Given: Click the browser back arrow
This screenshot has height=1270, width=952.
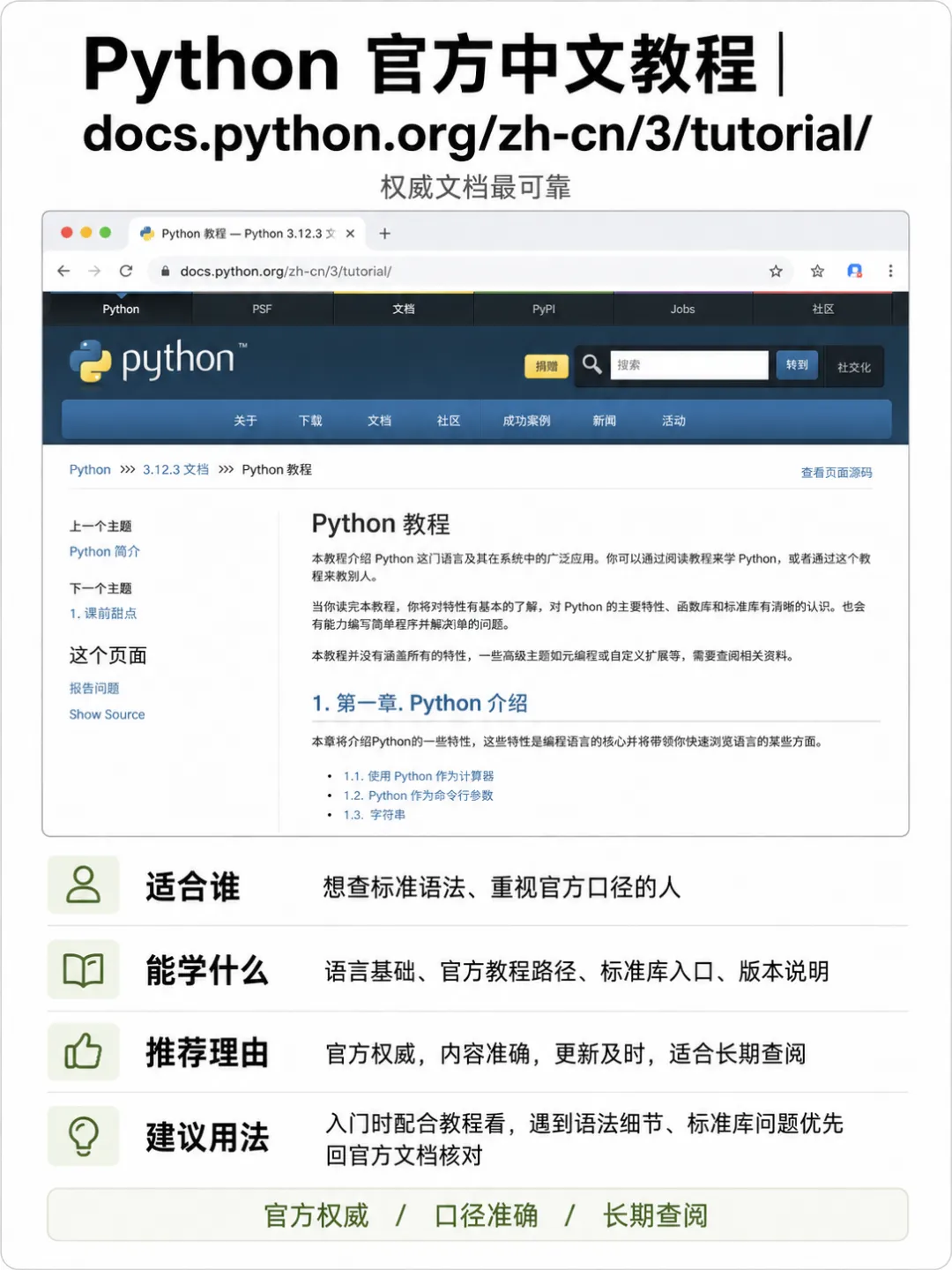Looking at the screenshot, I should 63,271.
